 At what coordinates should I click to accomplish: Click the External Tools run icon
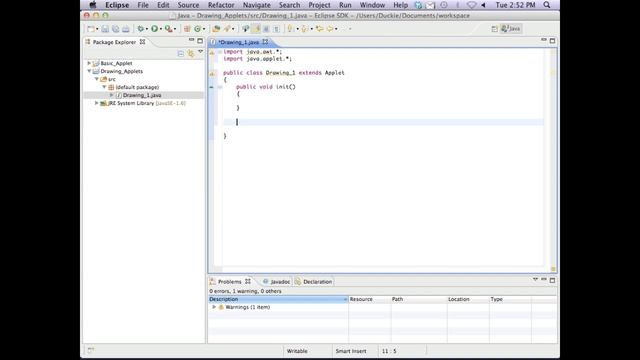(x=168, y=29)
